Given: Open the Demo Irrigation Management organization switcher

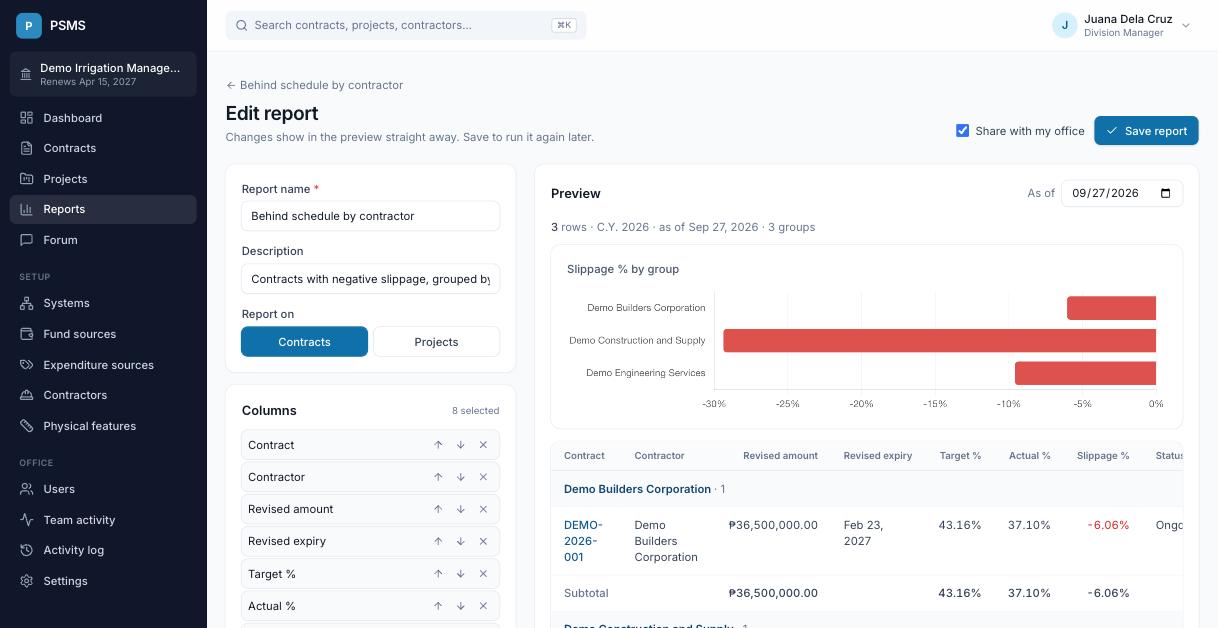Looking at the screenshot, I should (103, 74).
